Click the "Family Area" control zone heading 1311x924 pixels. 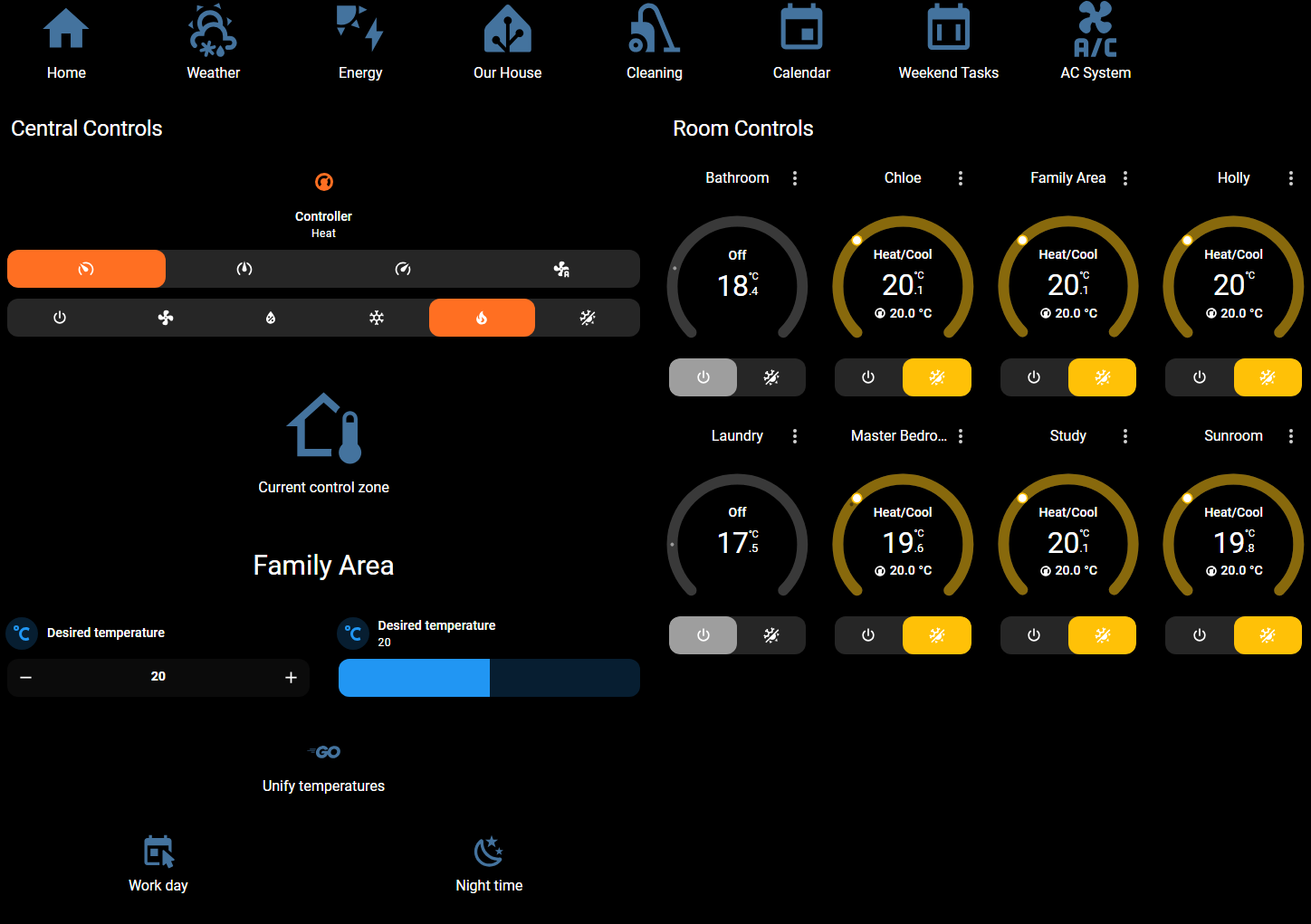click(323, 566)
